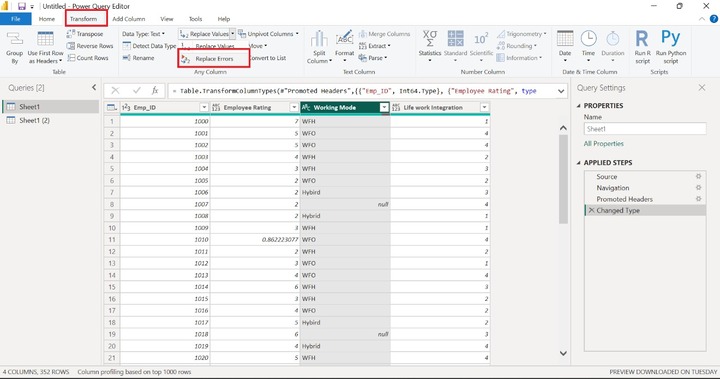The image size is (720, 379).
Task: Select the Sheet1 query
Action: (x=51, y=107)
